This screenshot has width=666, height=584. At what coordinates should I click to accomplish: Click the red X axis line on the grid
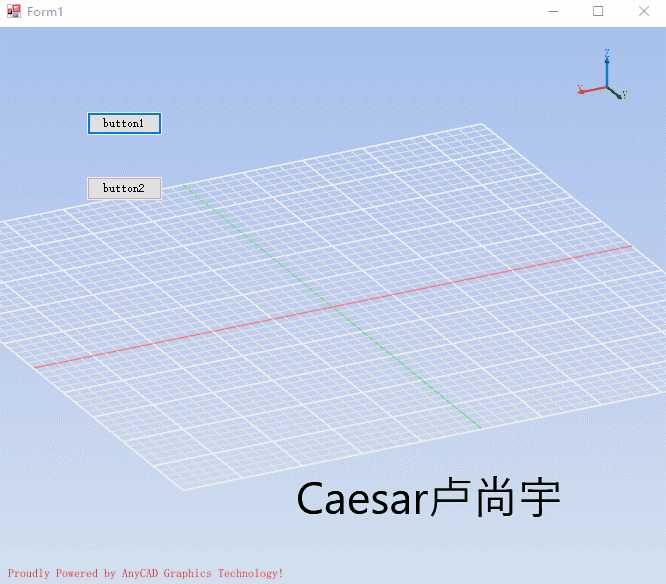pyautogui.click(x=333, y=306)
